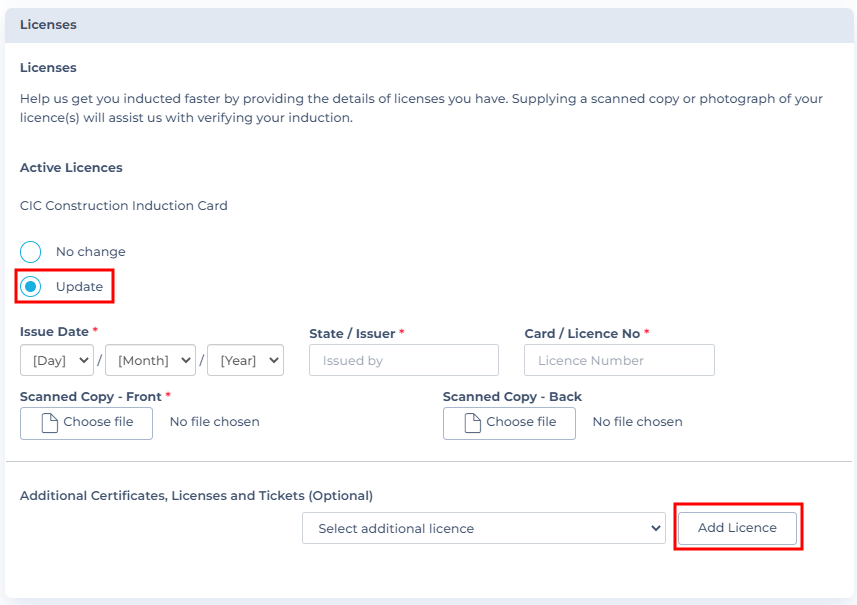Image resolution: width=857 pixels, height=605 pixels.
Task: Expand the Select additional licence dropdown
Action: tap(484, 528)
